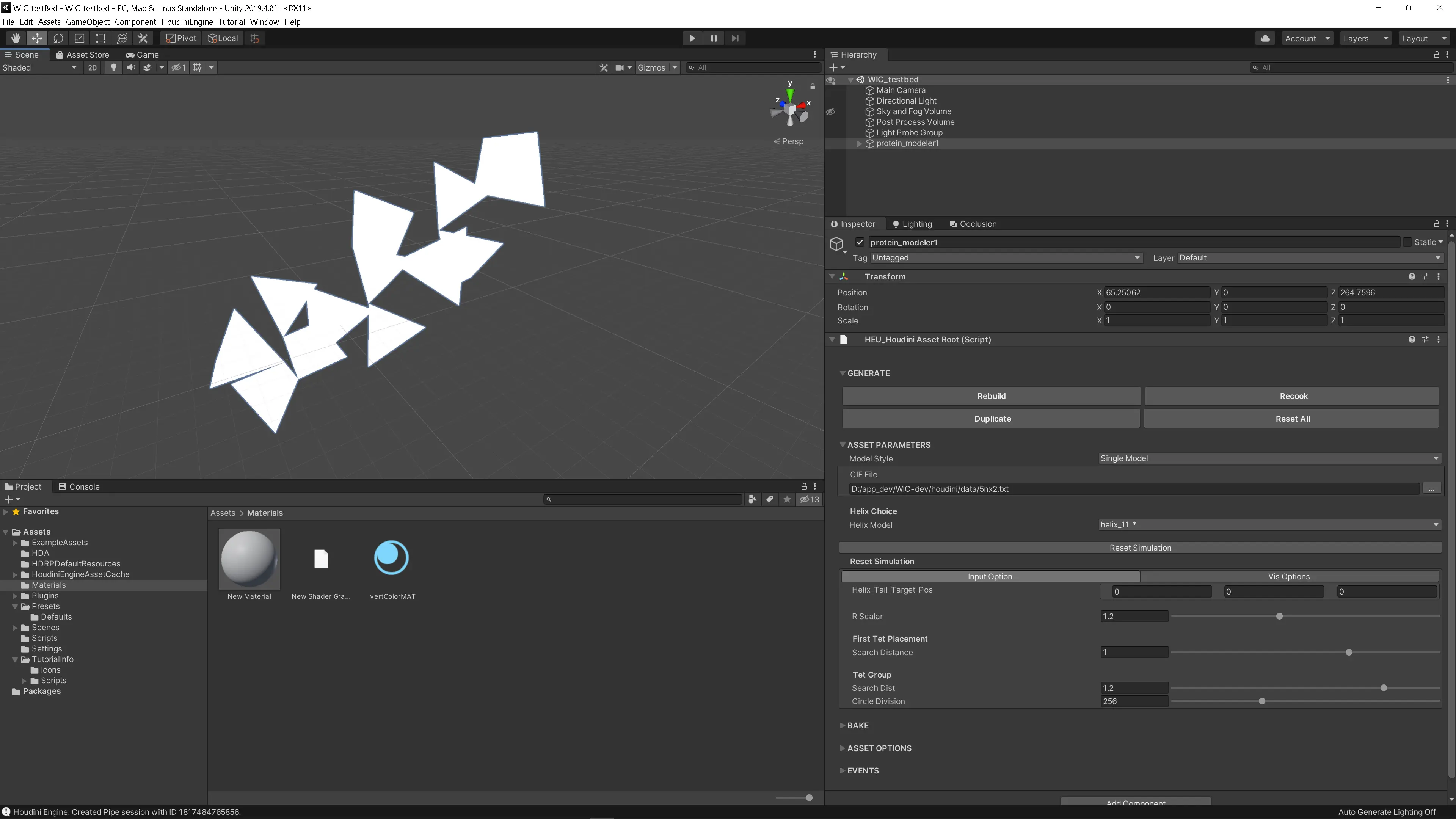
Task: Select the Scale tool
Action: click(x=80, y=38)
